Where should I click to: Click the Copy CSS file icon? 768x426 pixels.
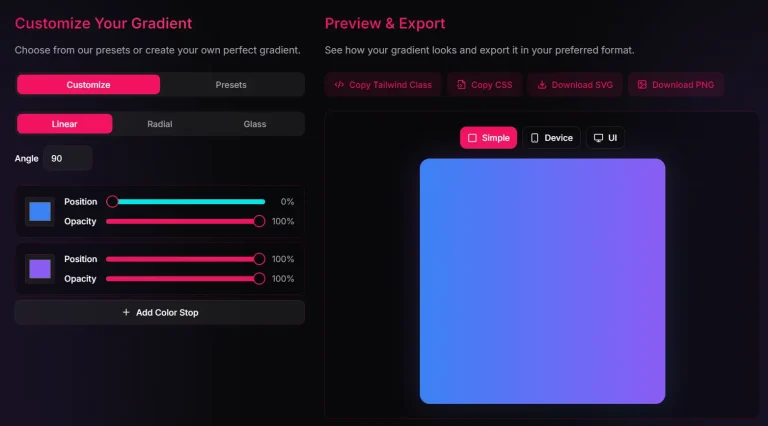(461, 85)
